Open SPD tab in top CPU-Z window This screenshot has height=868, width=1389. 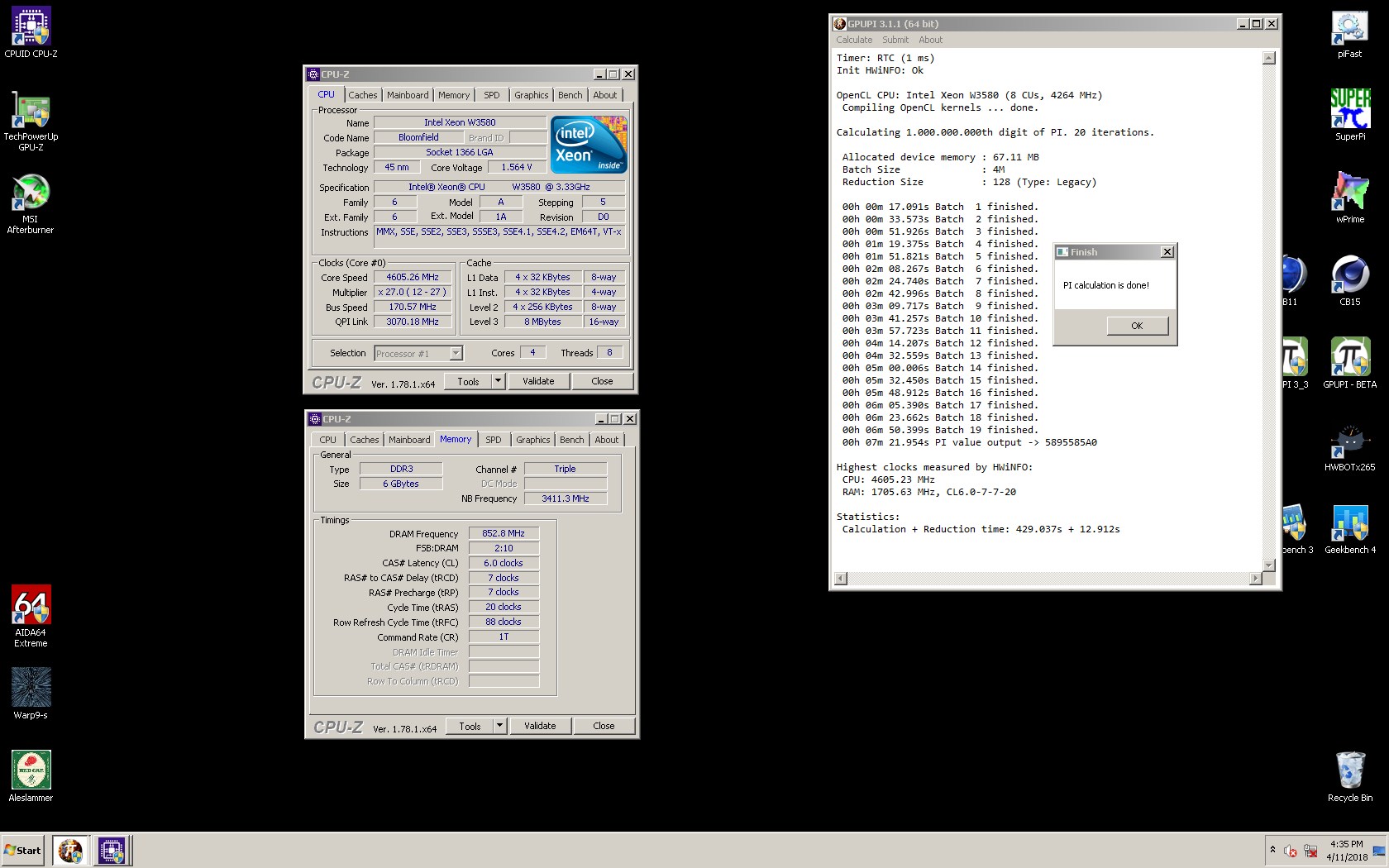point(492,95)
